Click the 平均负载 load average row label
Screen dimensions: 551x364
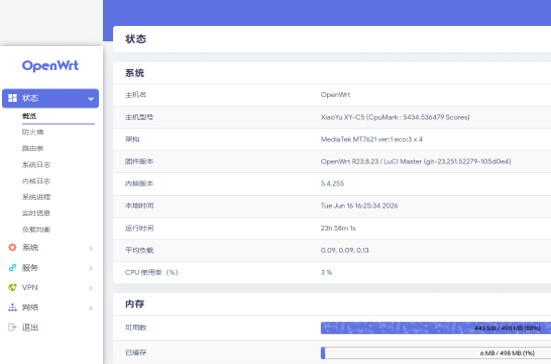(139, 250)
